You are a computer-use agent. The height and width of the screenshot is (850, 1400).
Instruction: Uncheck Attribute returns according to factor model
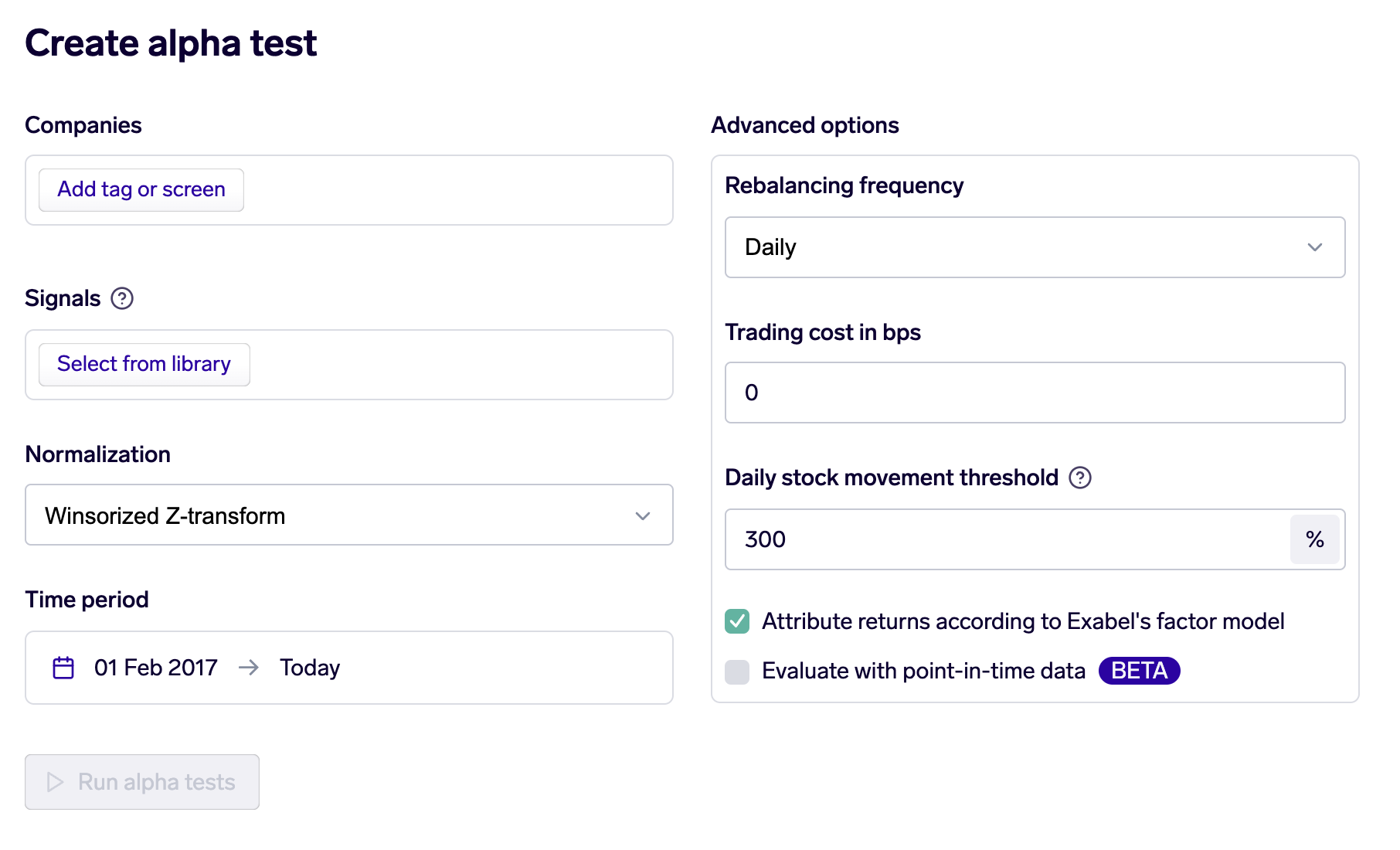click(x=737, y=621)
